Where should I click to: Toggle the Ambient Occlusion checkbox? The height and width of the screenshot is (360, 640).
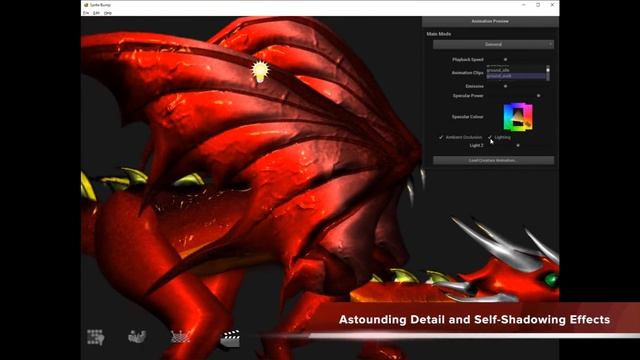click(x=441, y=137)
